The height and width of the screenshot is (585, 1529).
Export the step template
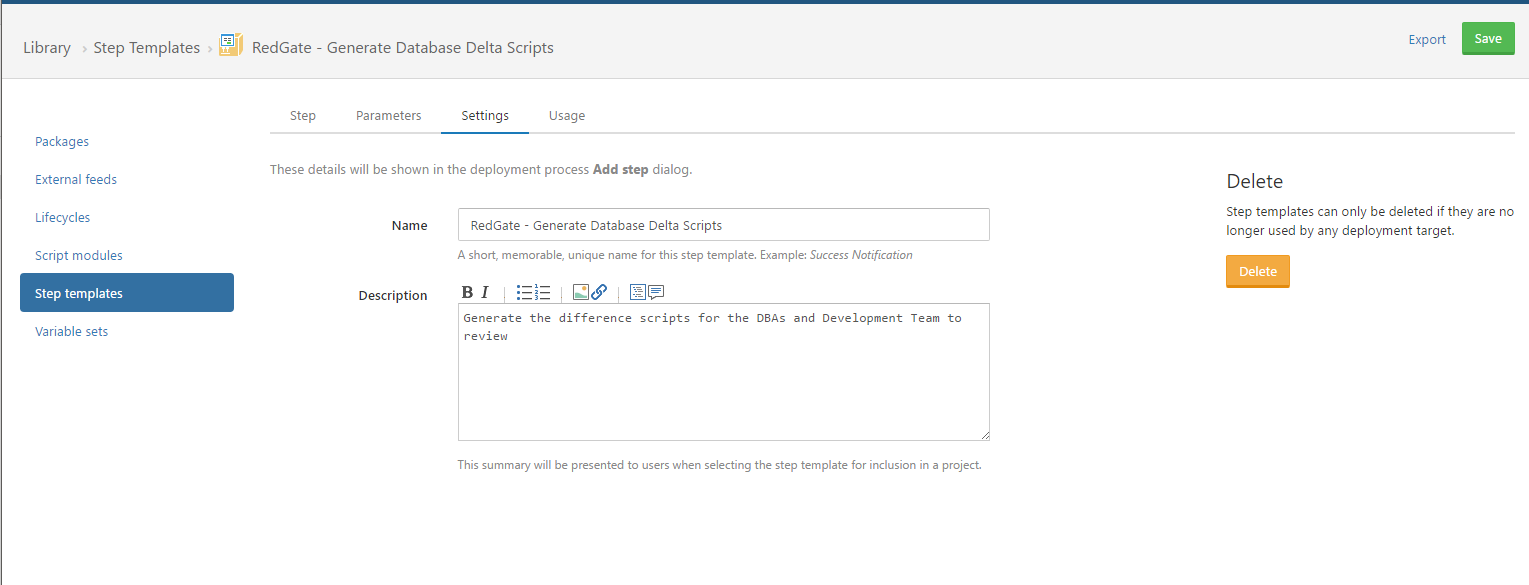(x=1427, y=40)
